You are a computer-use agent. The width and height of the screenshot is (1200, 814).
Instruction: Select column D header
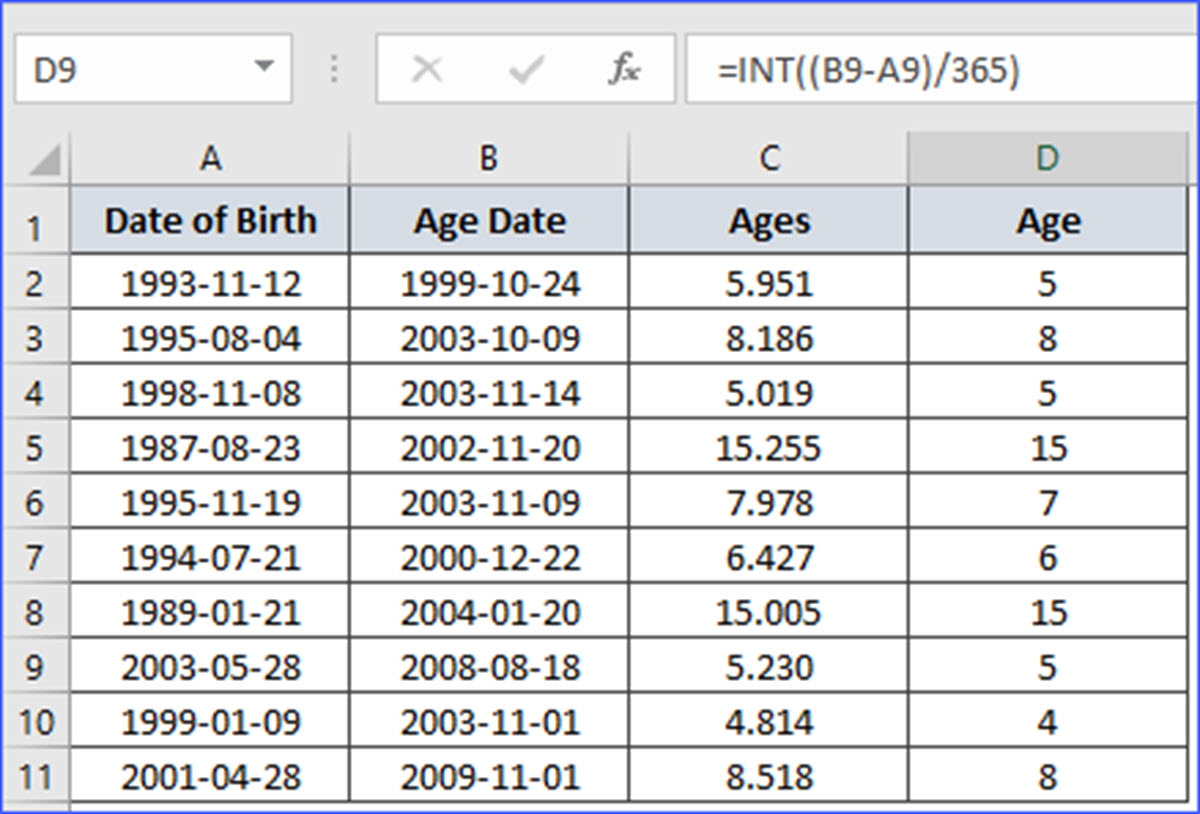coord(1048,159)
